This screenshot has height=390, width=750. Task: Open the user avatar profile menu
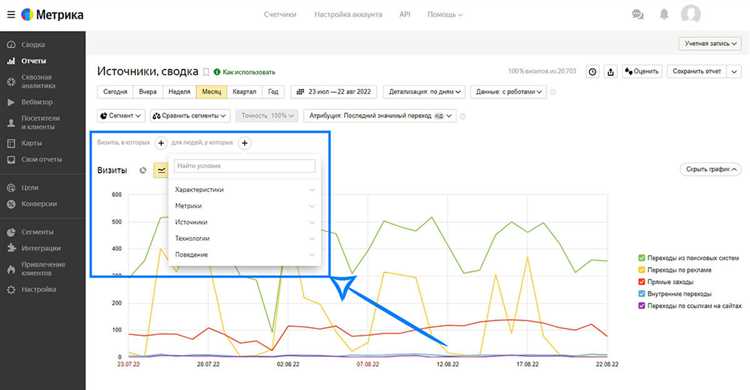[x=691, y=14]
